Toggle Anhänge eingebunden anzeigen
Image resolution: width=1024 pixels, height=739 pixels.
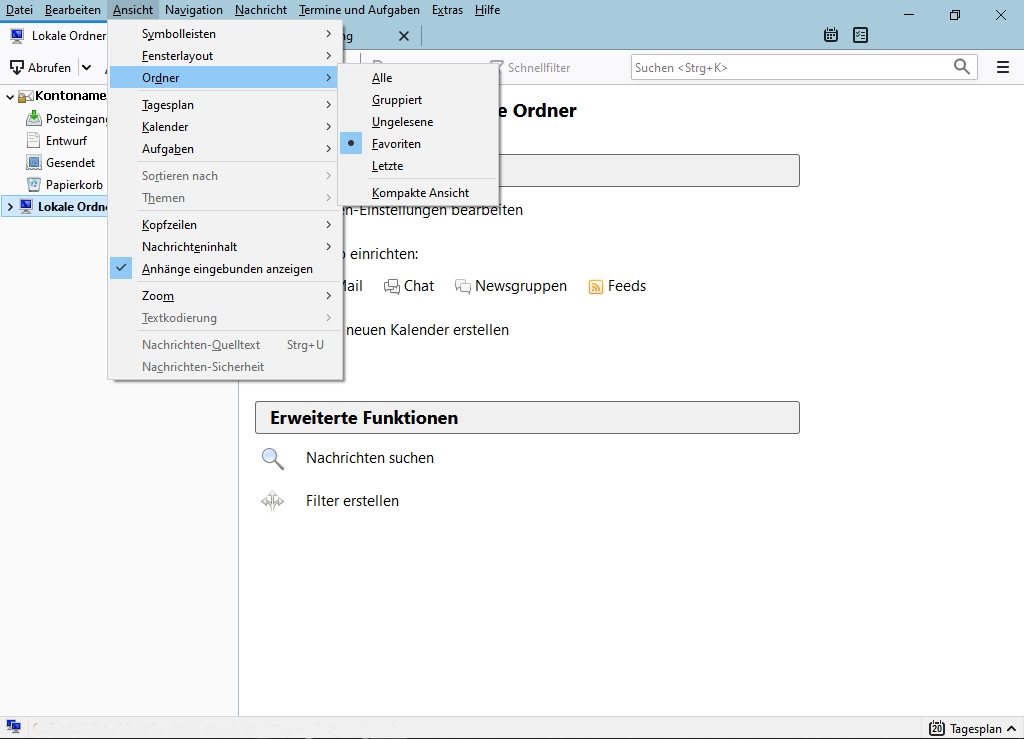(x=227, y=269)
